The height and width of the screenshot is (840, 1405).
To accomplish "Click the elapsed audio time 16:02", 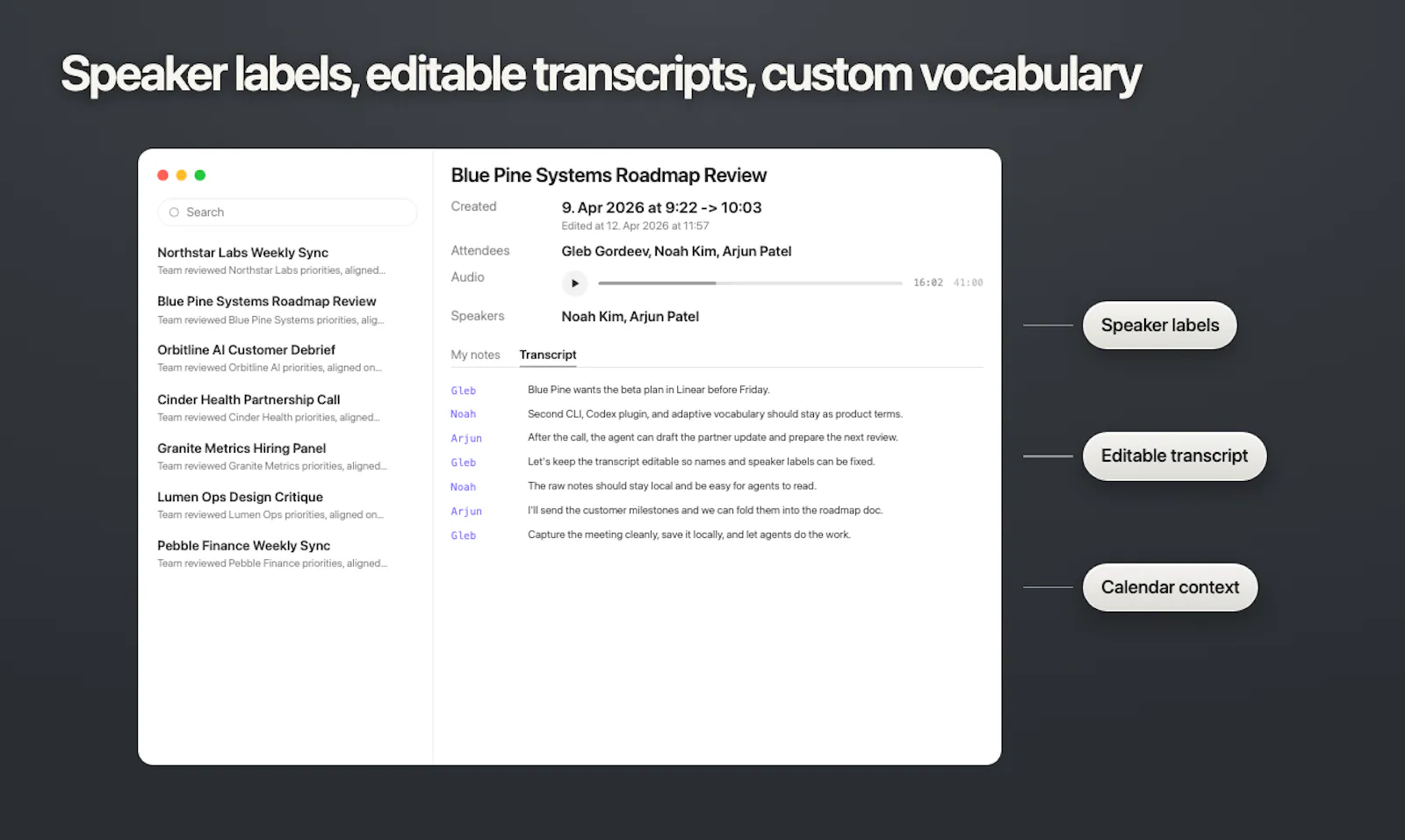I will coord(928,283).
